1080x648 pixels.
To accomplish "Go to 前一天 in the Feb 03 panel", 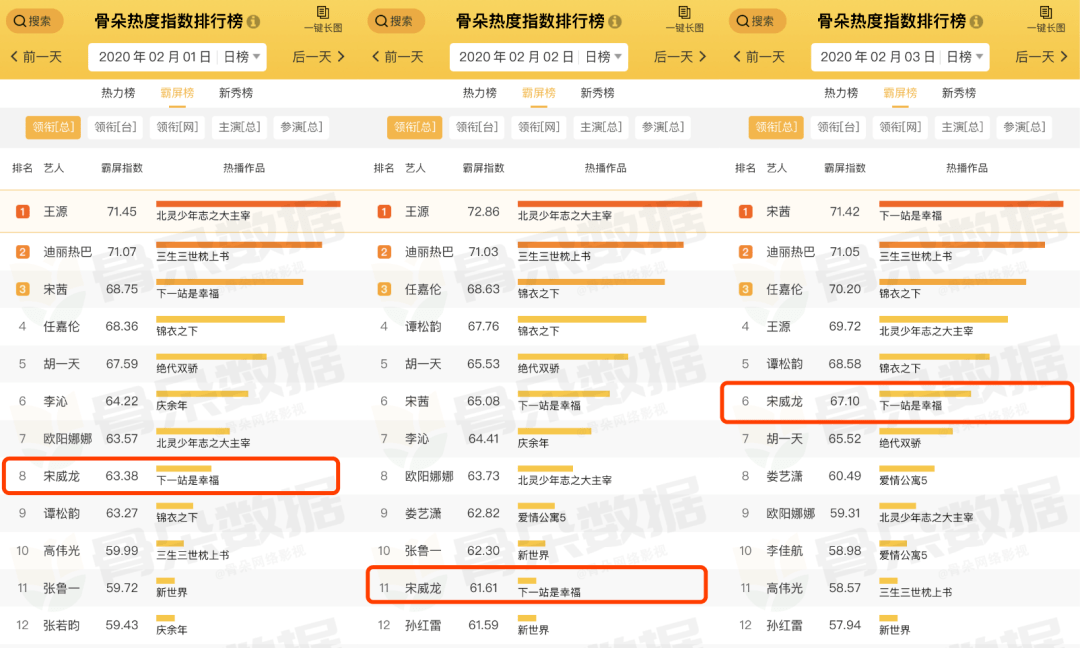I will tap(760, 56).
